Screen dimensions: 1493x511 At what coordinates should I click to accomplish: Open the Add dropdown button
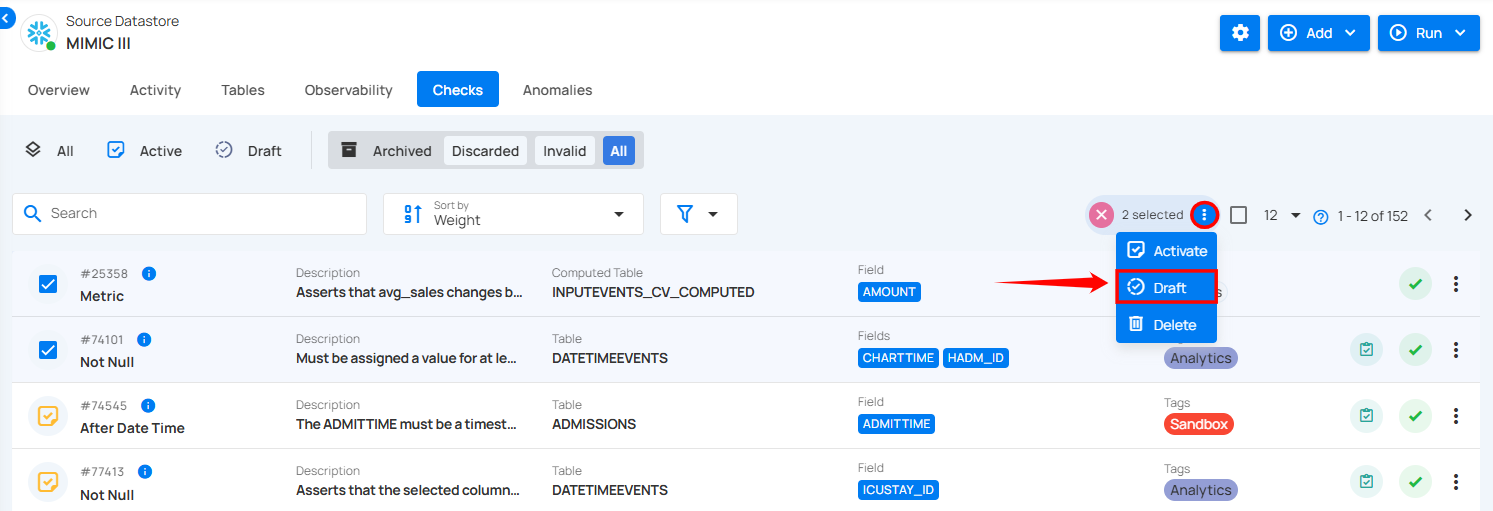1318,33
